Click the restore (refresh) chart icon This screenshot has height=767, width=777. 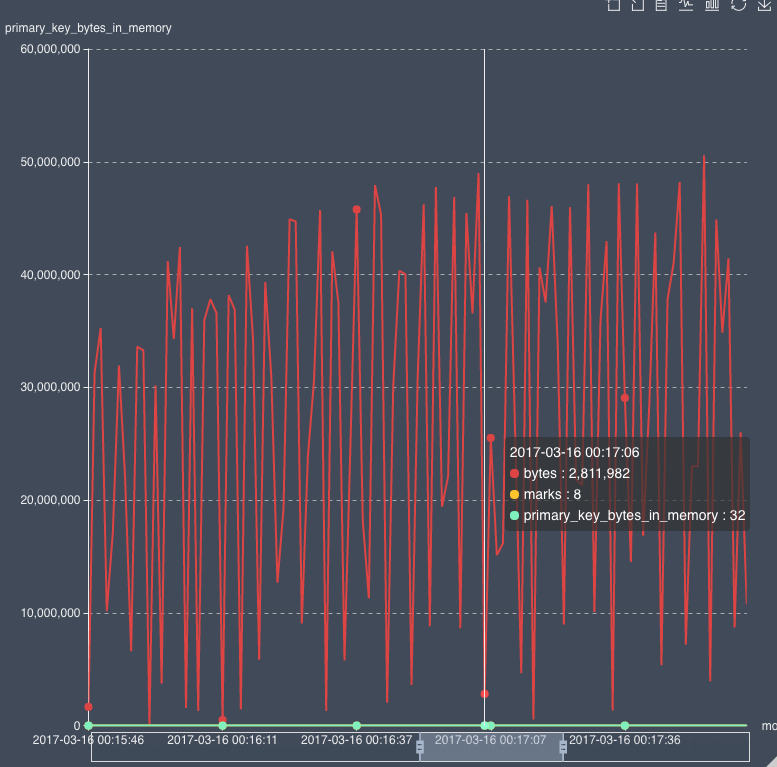[x=738, y=5]
